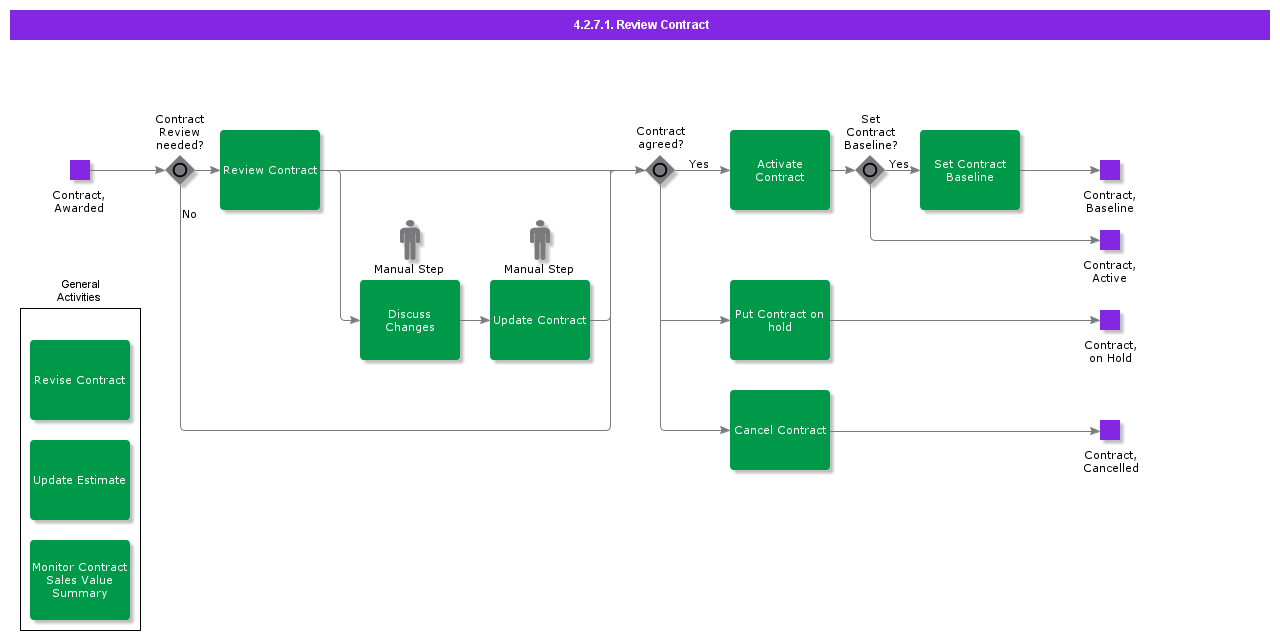Select the Contract, Active end event square
Screen dimensions: 1280x640
point(1110,240)
